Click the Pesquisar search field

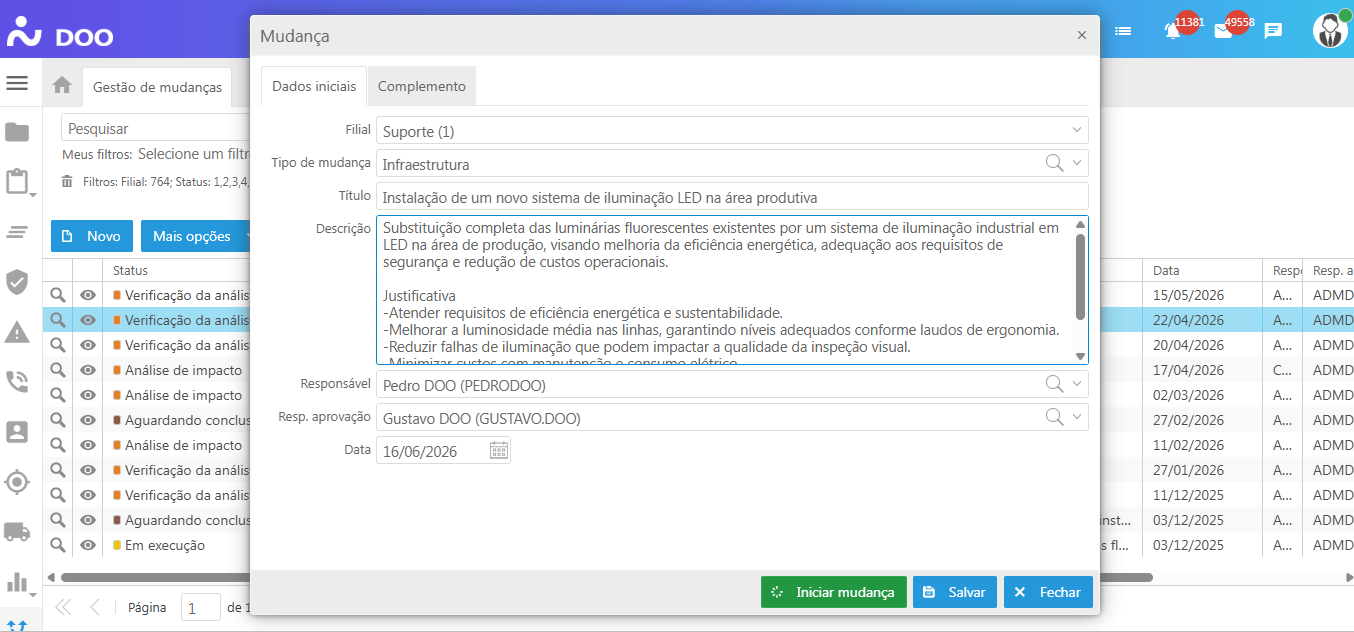coord(155,128)
